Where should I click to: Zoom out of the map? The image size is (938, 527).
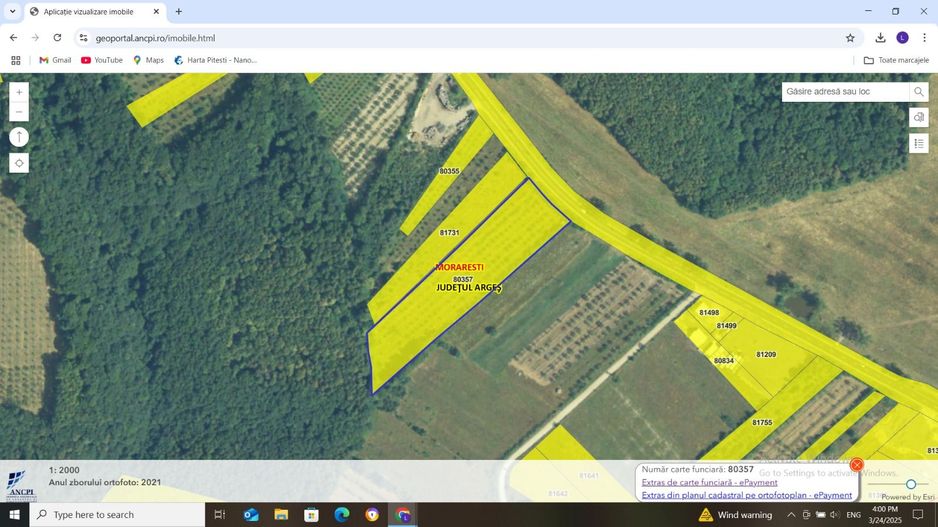[x=19, y=112]
